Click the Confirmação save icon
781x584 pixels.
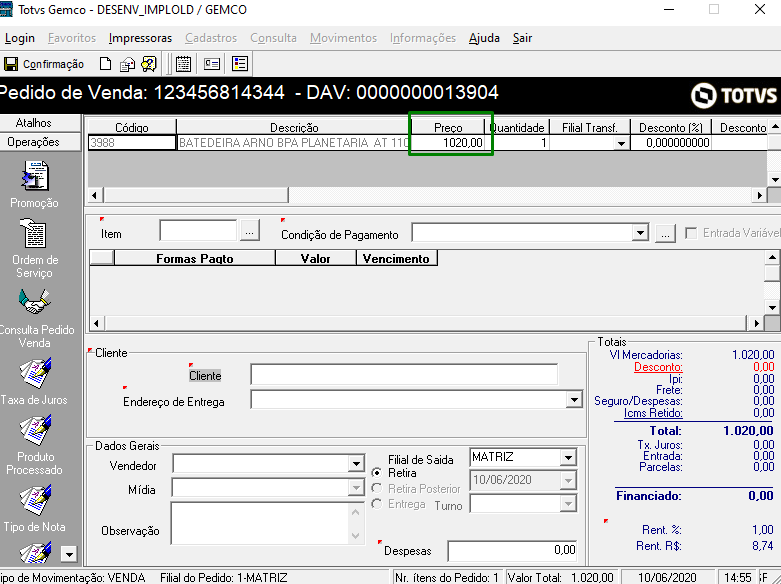click(10, 64)
